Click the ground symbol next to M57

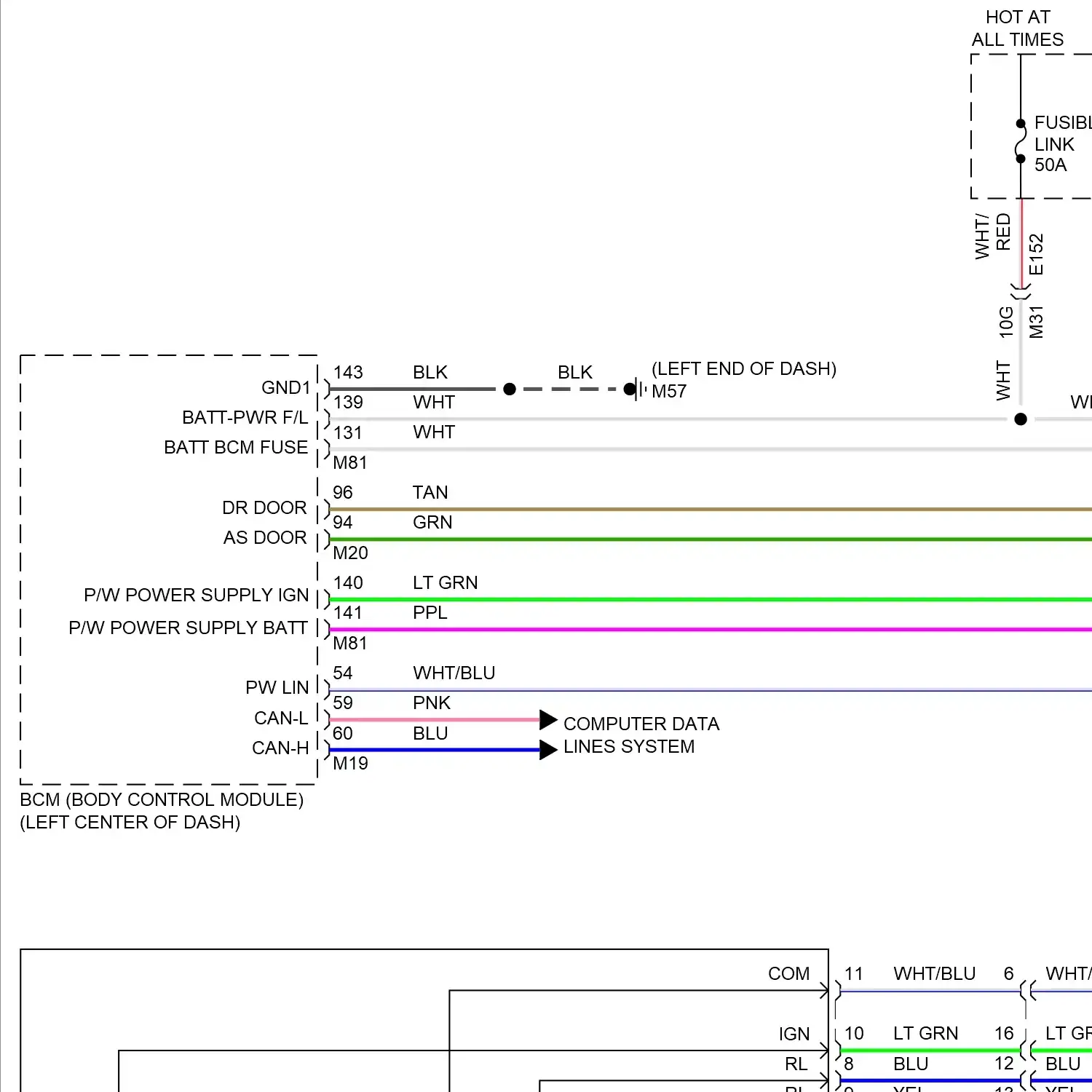[638, 389]
